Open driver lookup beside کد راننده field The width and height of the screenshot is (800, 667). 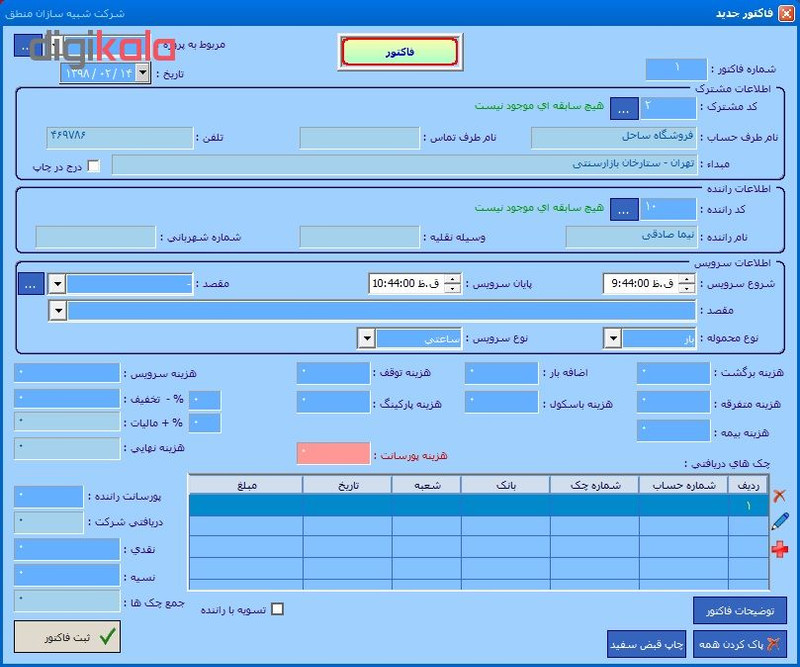[x=623, y=209]
